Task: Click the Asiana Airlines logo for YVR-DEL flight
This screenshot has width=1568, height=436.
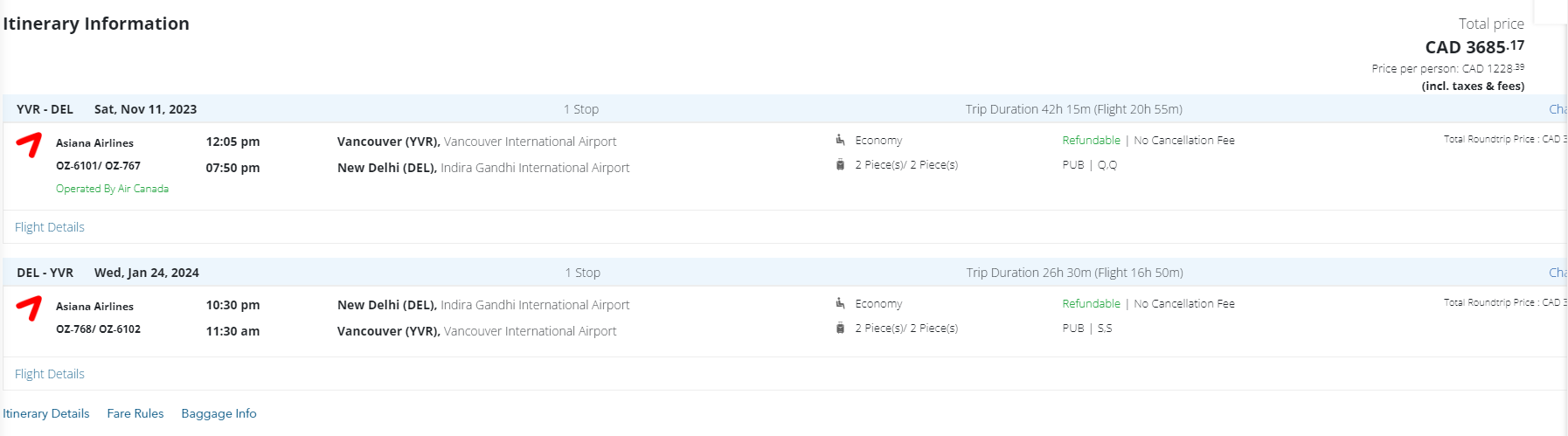Action: point(29,144)
